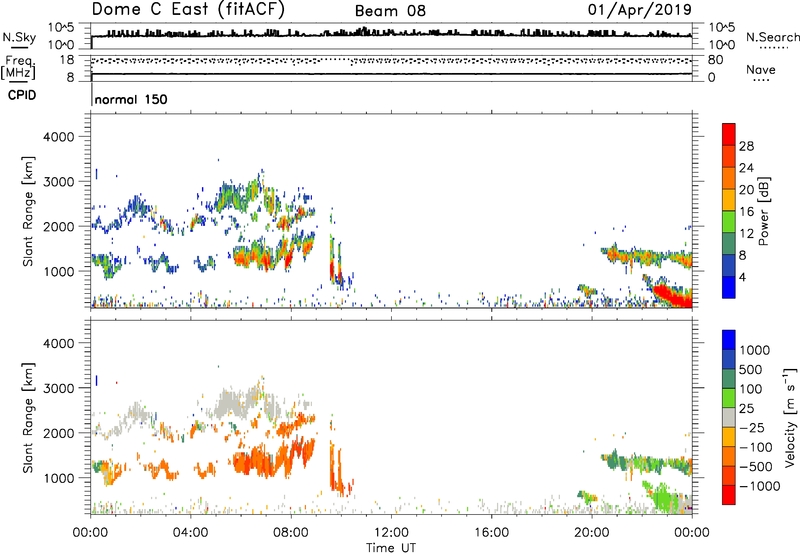Click the 'CPID' label
Screen dimensions: 800x554
click(x=22, y=95)
